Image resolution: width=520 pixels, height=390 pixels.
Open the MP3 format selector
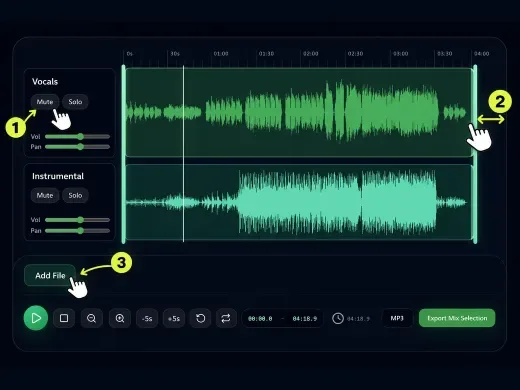coord(397,318)
